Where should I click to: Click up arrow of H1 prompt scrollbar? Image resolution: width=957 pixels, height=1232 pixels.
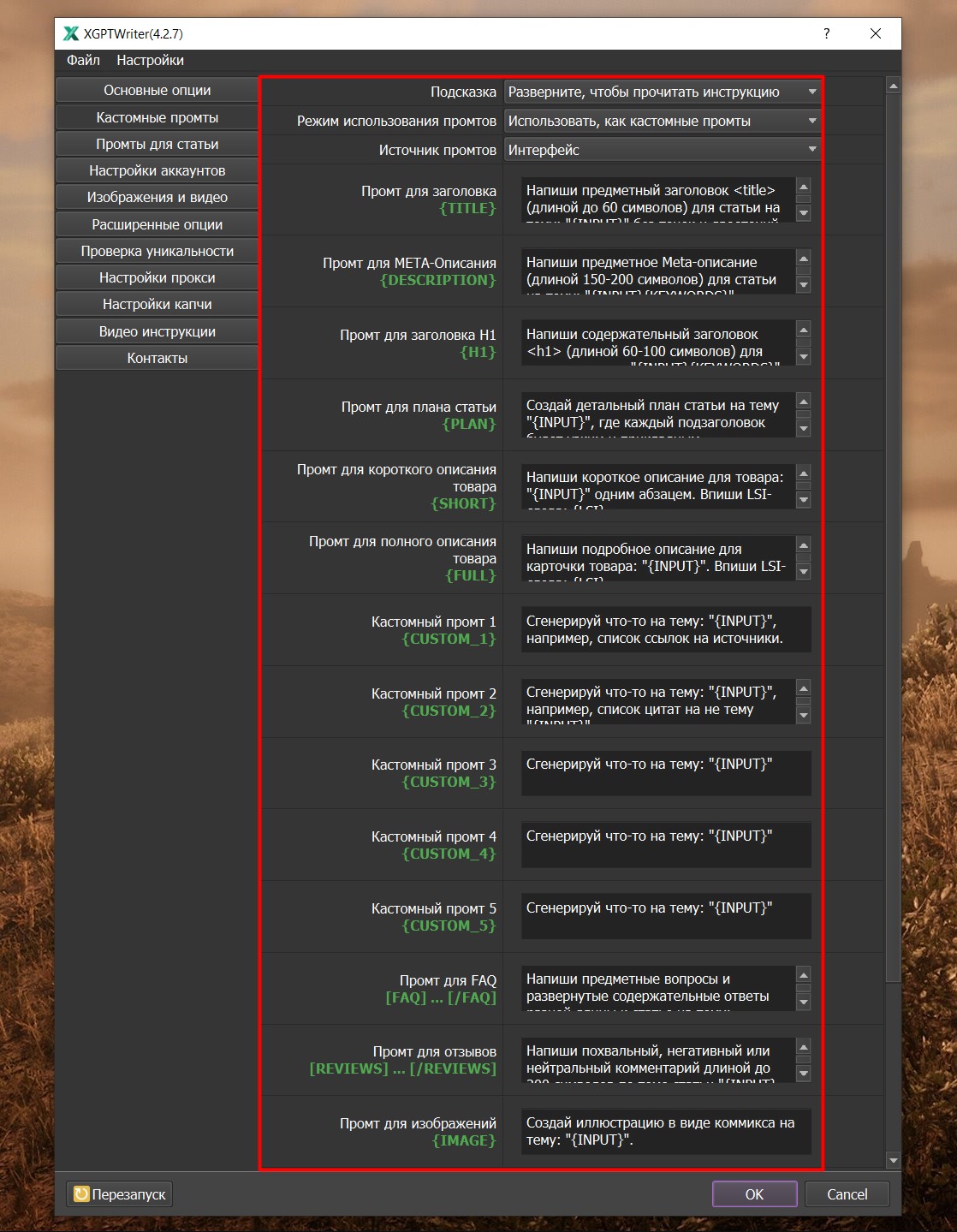click(803, 330)
